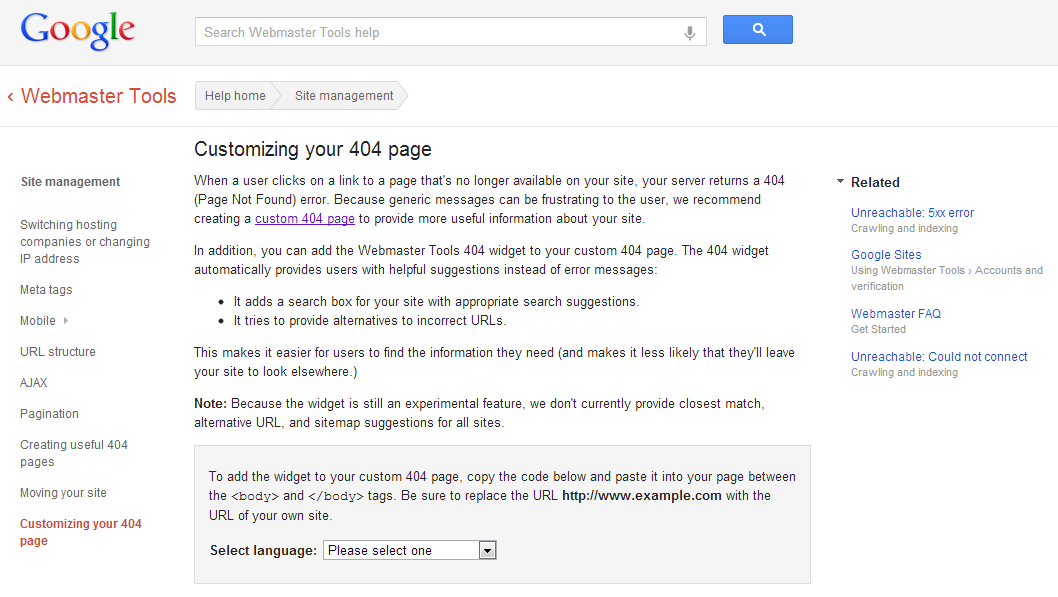Image resolution: width=1058 pixels, height=597 pixels.
Task: Open Creating useful 404 pages topic
Action: 74,453
